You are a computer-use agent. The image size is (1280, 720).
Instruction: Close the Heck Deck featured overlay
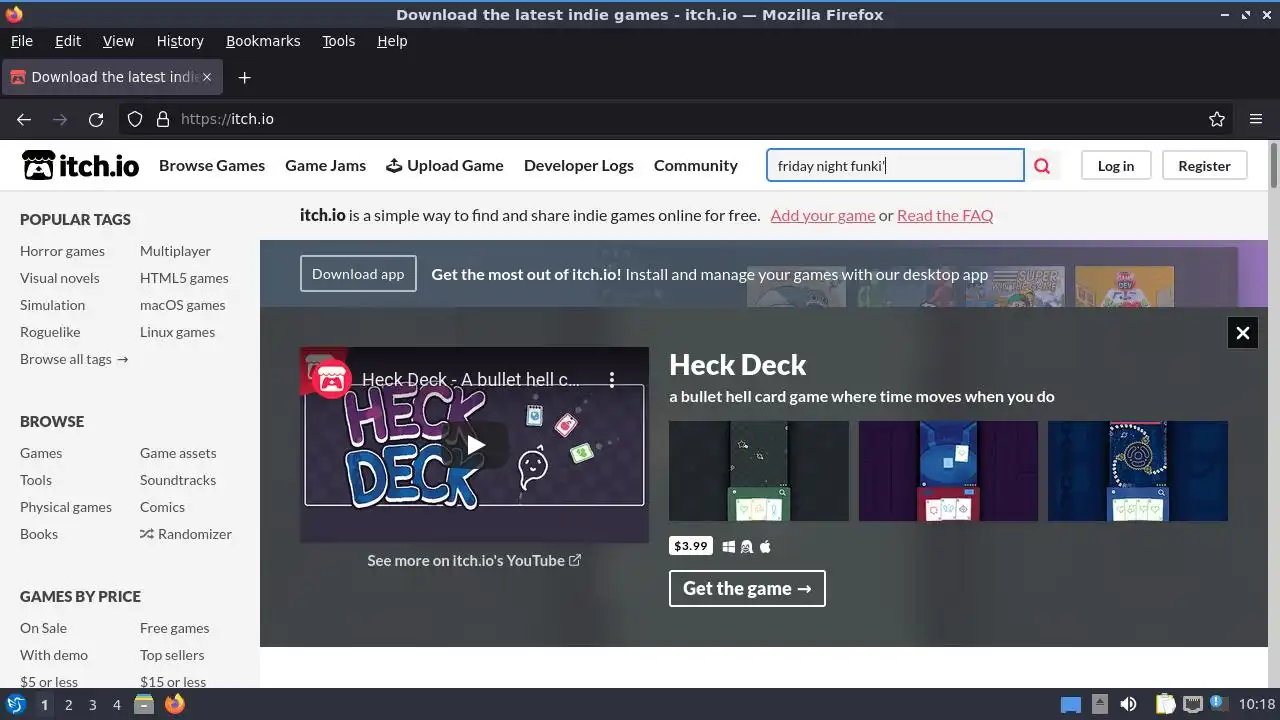[x=1242, y=333]
